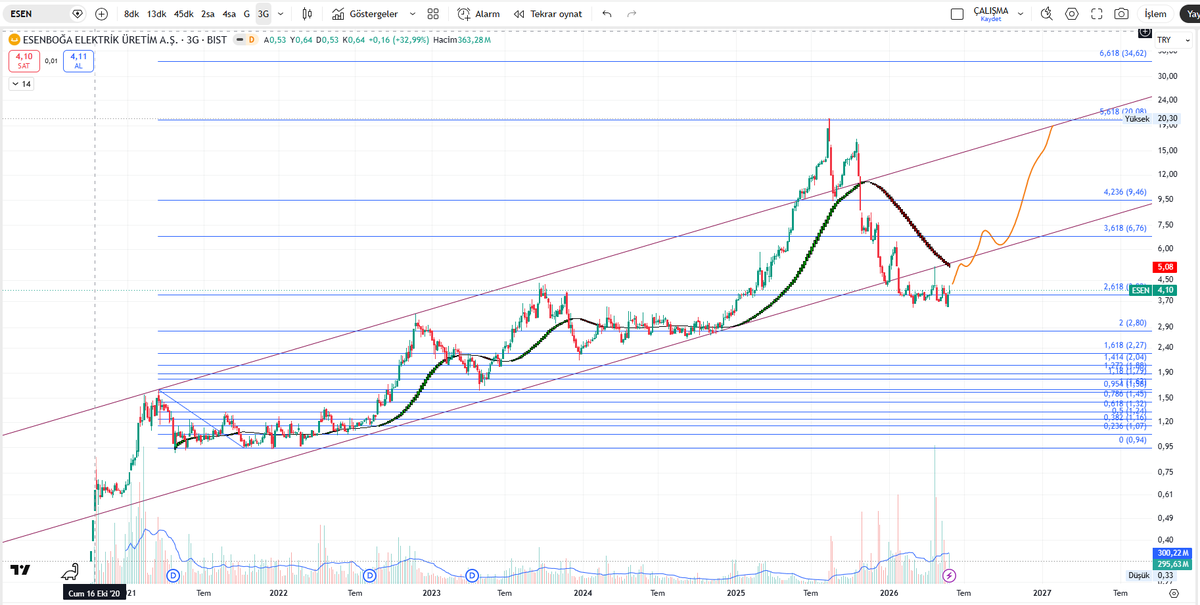Select the active 3G interval
The image size is (1200, 605).
coord(263,14)
